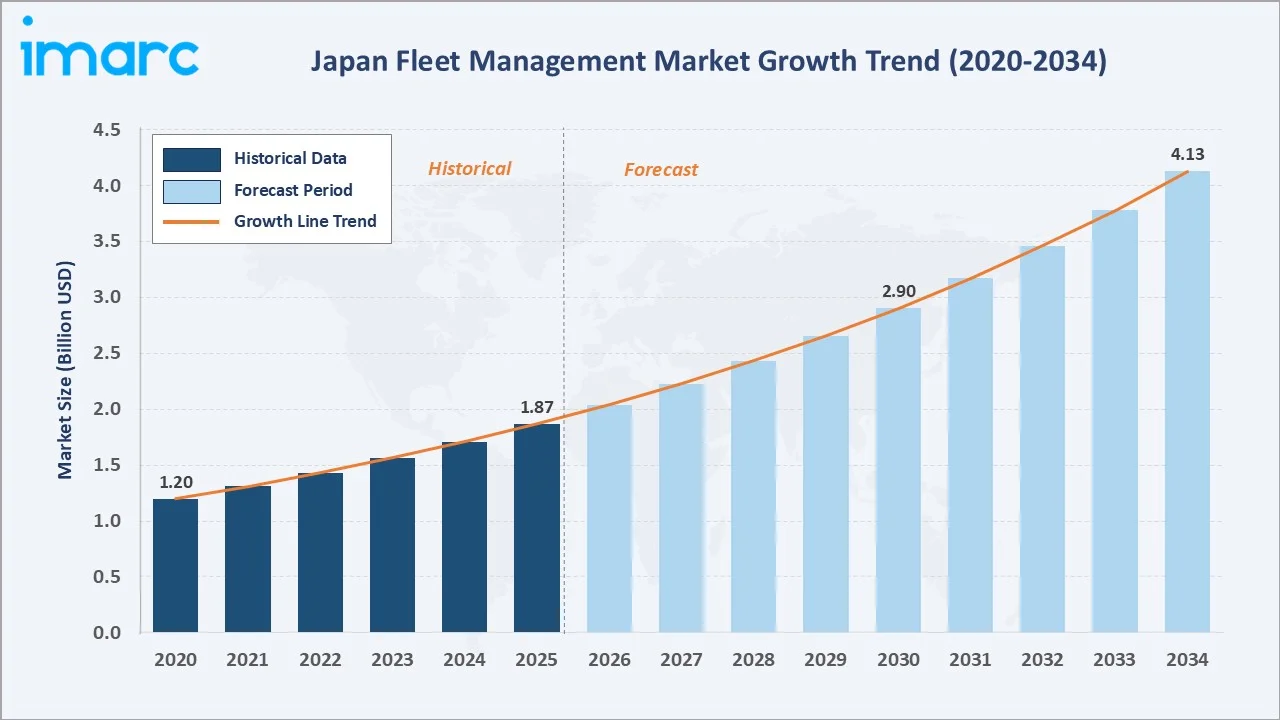The image size is (1280, 720).
Task: Click the 0.5 y-axis tick label
Action: (107, 578)
